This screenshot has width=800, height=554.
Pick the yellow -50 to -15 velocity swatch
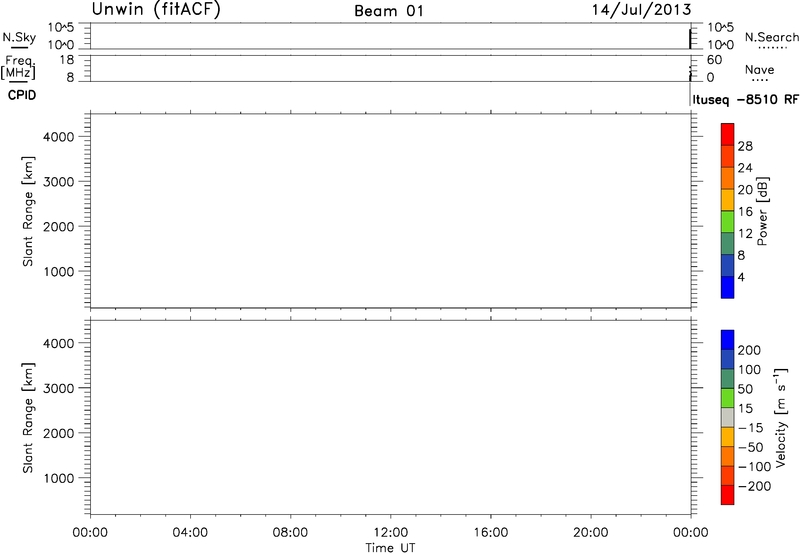(x=728, y=437)
